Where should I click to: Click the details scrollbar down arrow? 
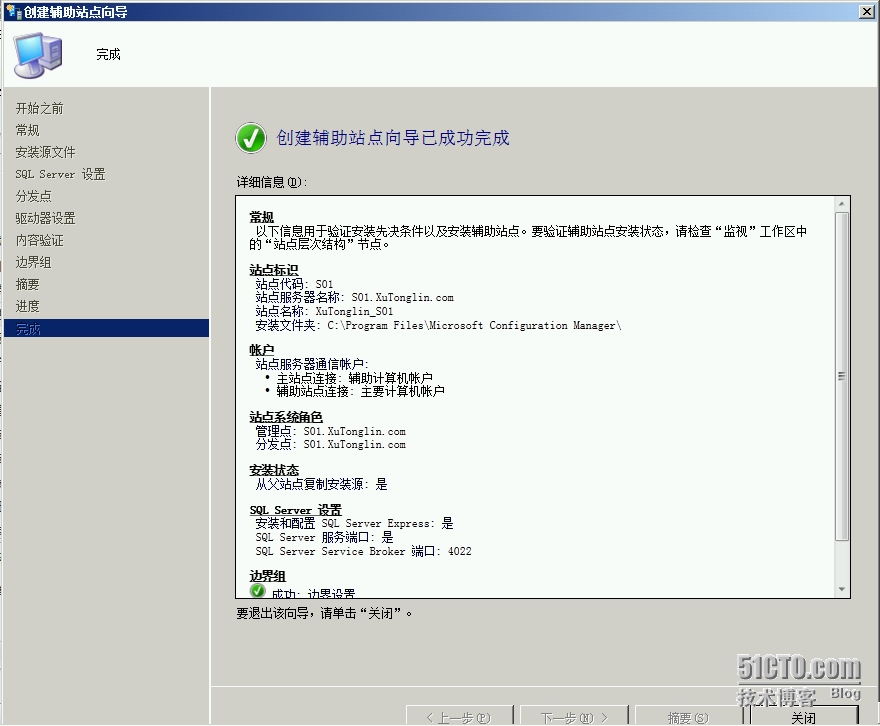[x=841, y=590]
